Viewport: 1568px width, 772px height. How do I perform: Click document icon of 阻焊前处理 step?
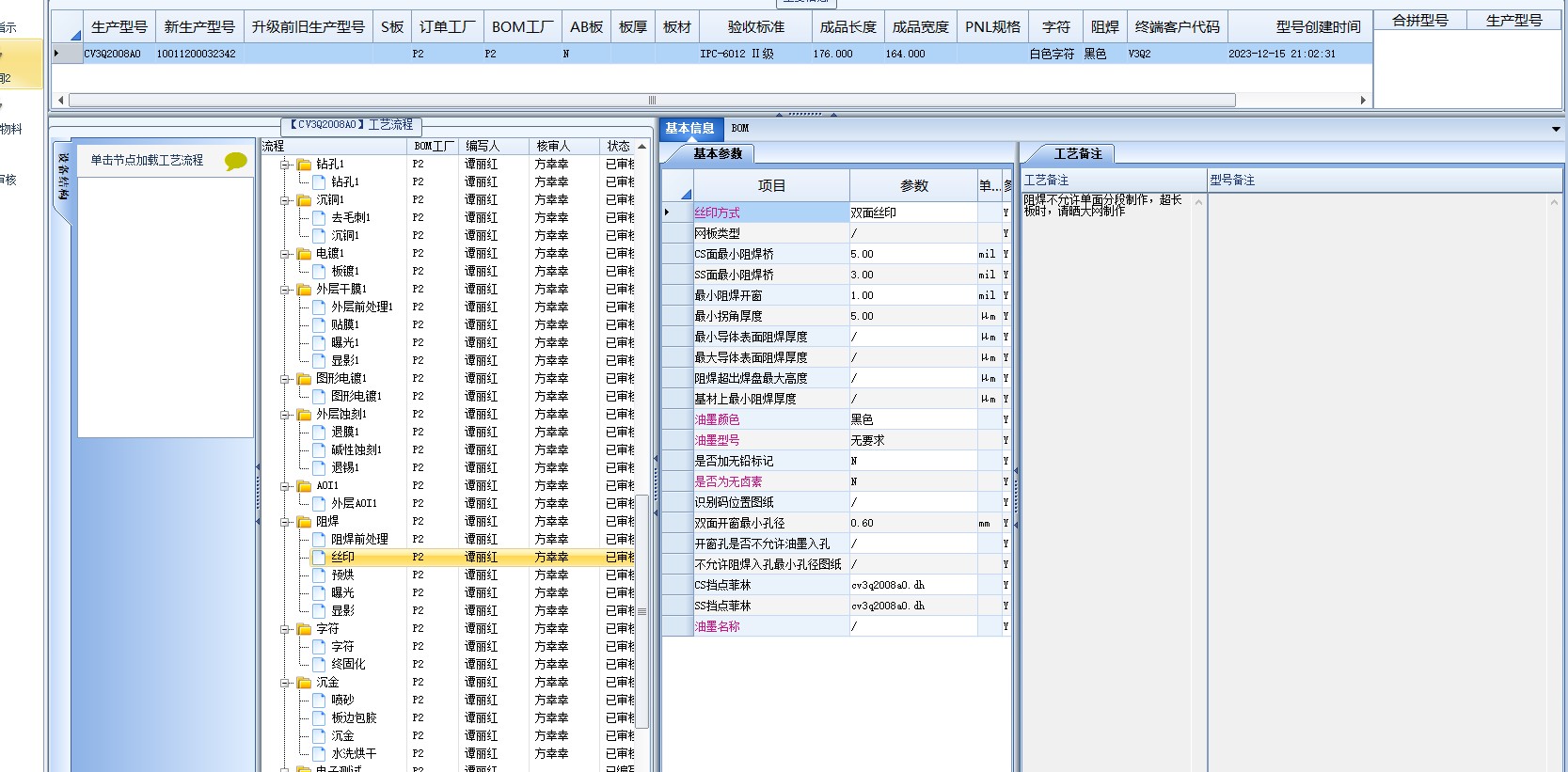coord(319,539)
